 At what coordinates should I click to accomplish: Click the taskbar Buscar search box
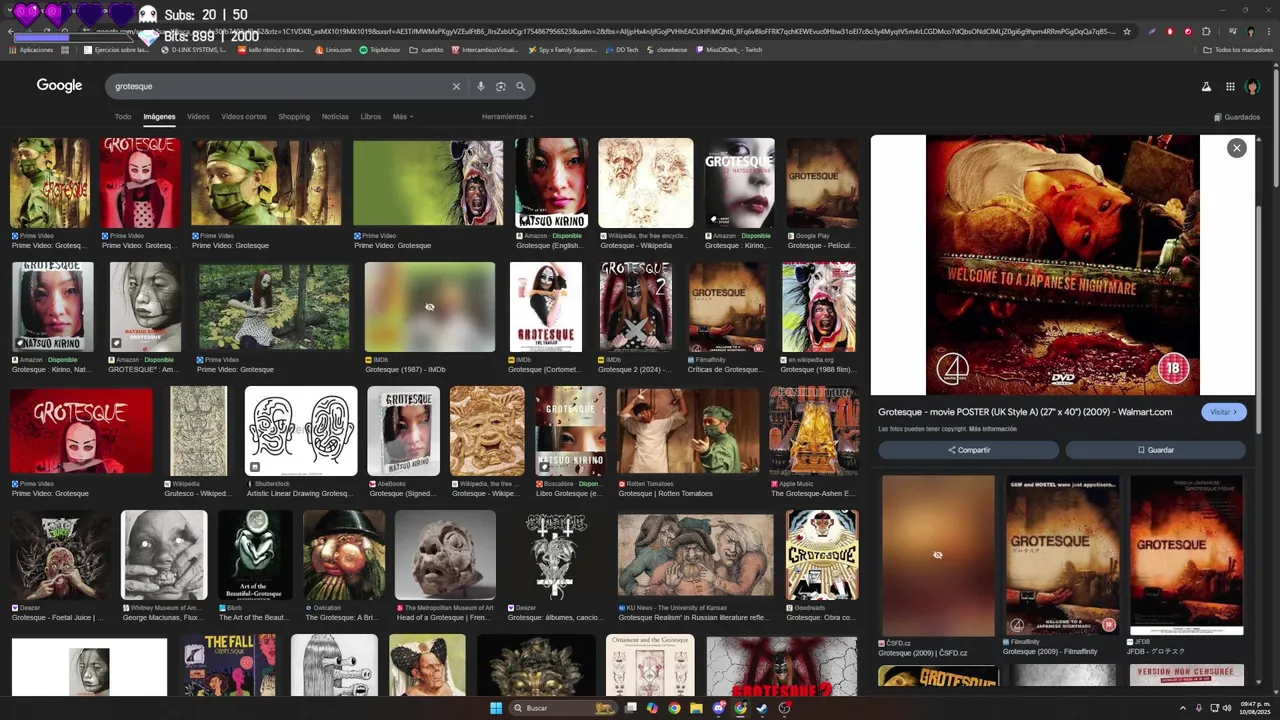(x=563, y=708)
